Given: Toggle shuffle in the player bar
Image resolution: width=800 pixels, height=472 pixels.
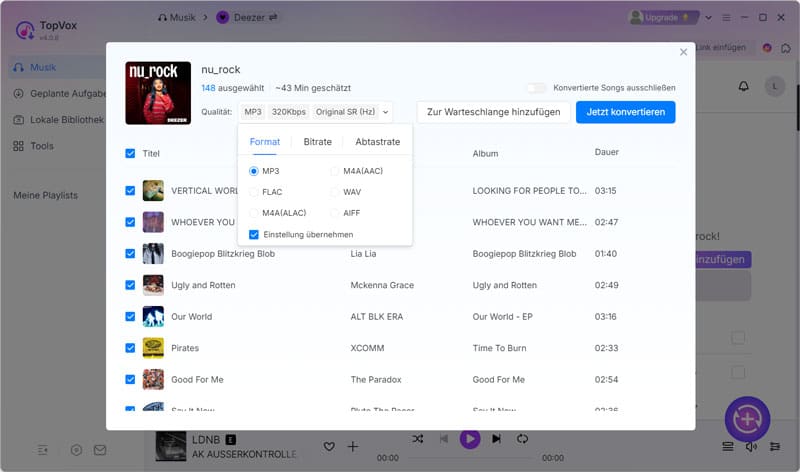Looking at the screenshot, I should tap(417, 438).
